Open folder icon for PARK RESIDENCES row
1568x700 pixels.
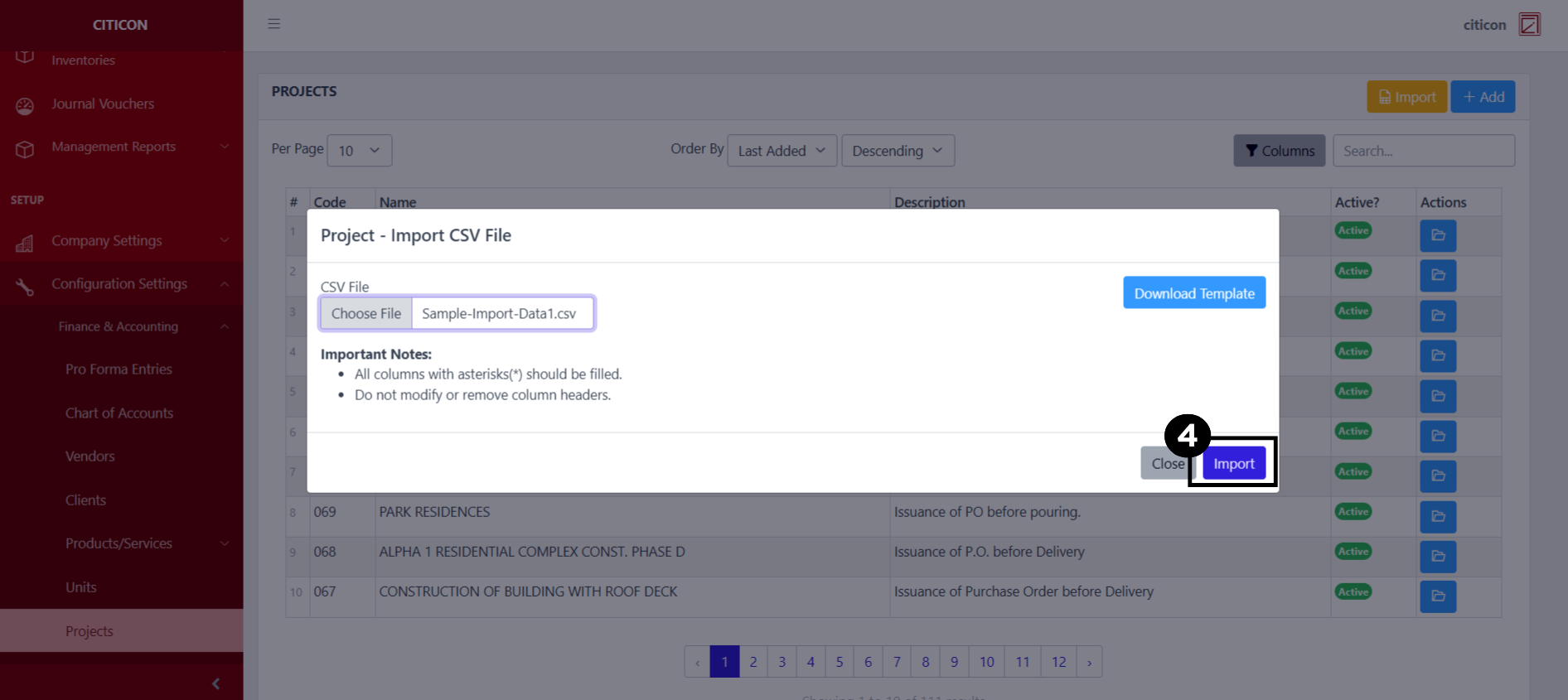(1437, 516)
